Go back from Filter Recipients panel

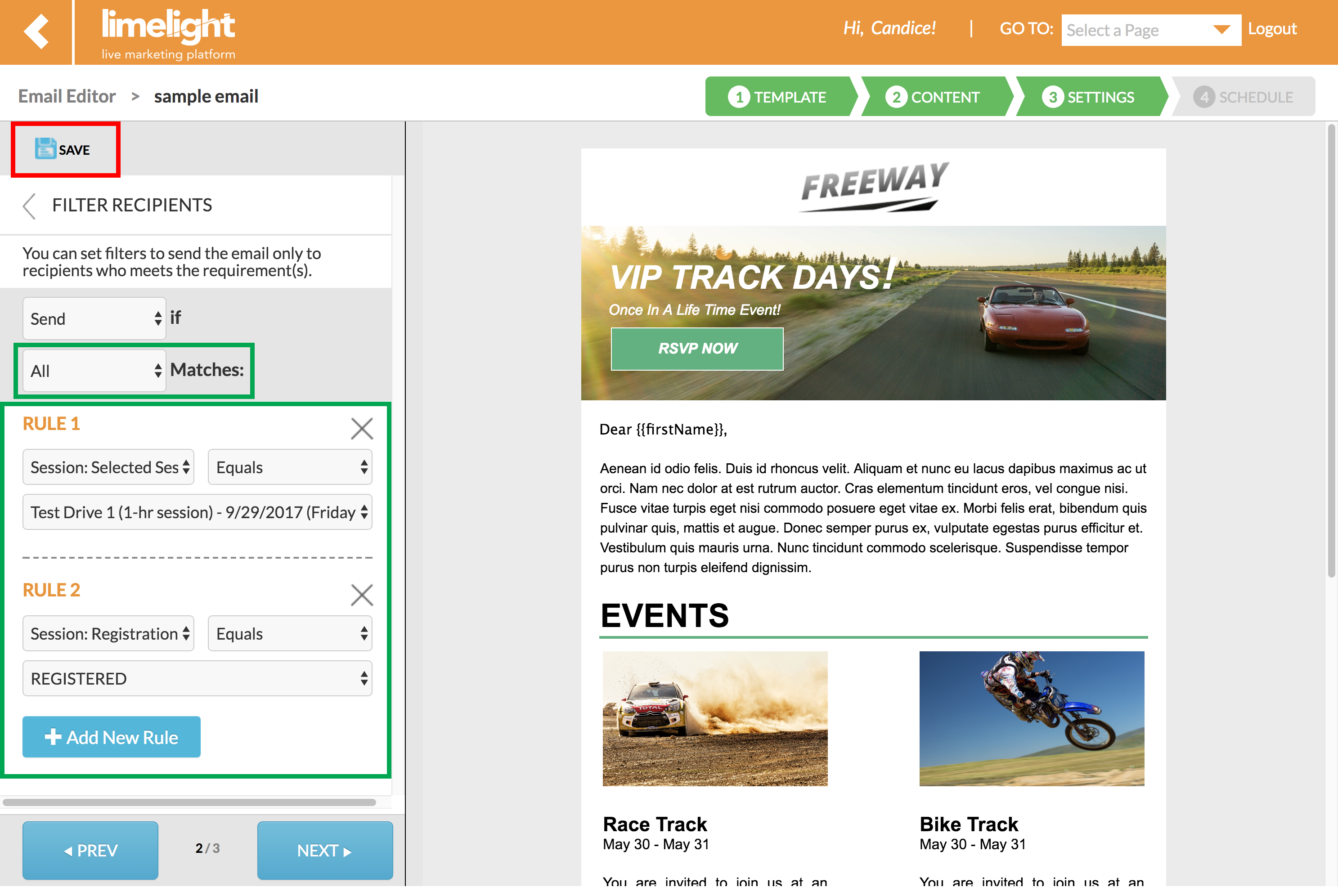click(29, 206)
